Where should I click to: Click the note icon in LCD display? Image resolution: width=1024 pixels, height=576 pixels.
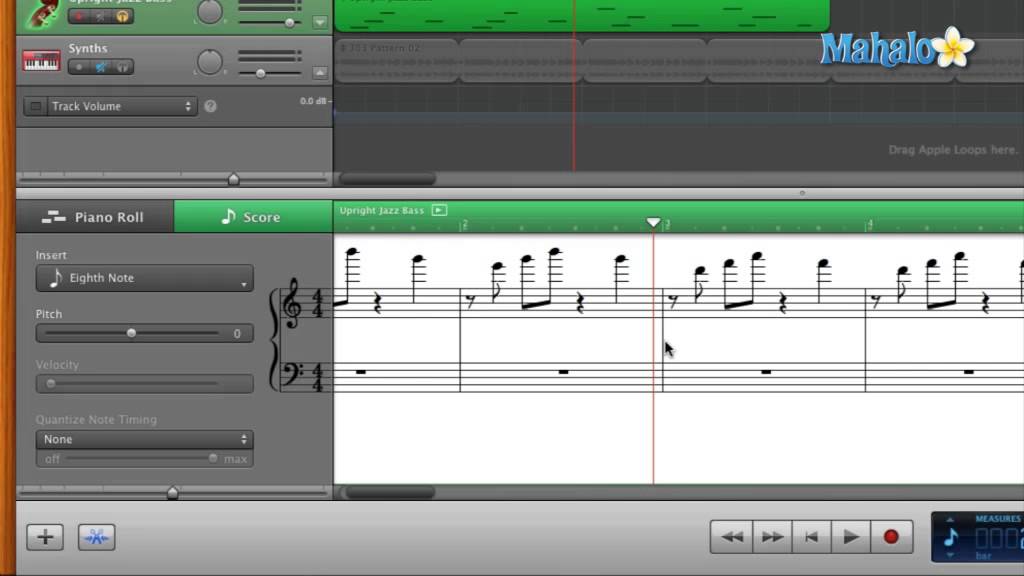click(952, 537)
